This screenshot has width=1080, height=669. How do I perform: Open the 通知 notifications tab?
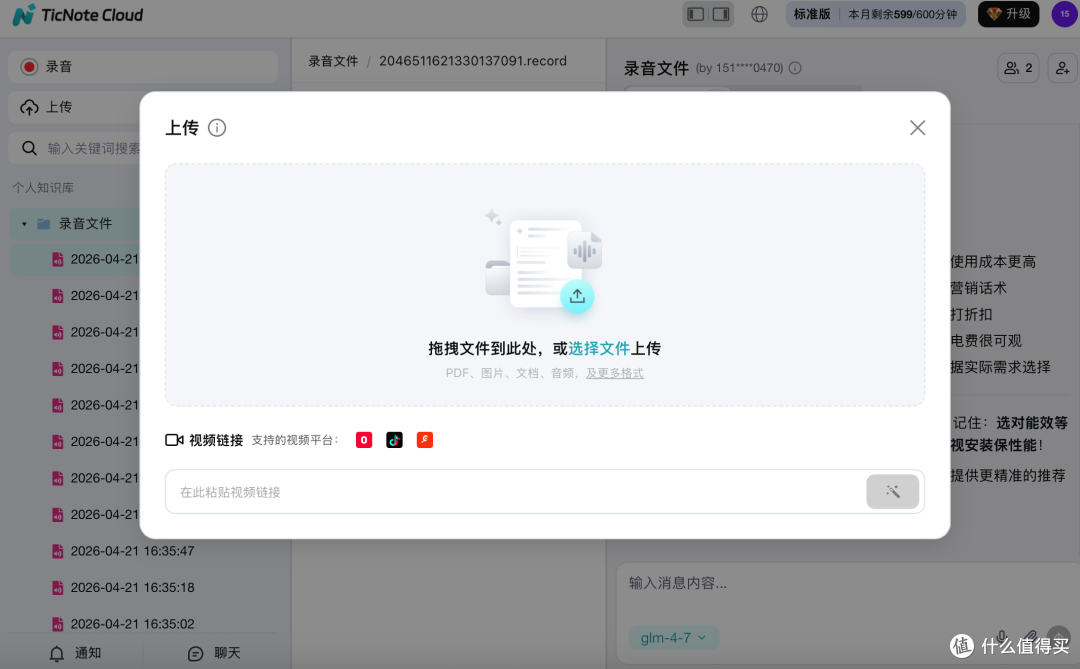click(x=76, y=652)
